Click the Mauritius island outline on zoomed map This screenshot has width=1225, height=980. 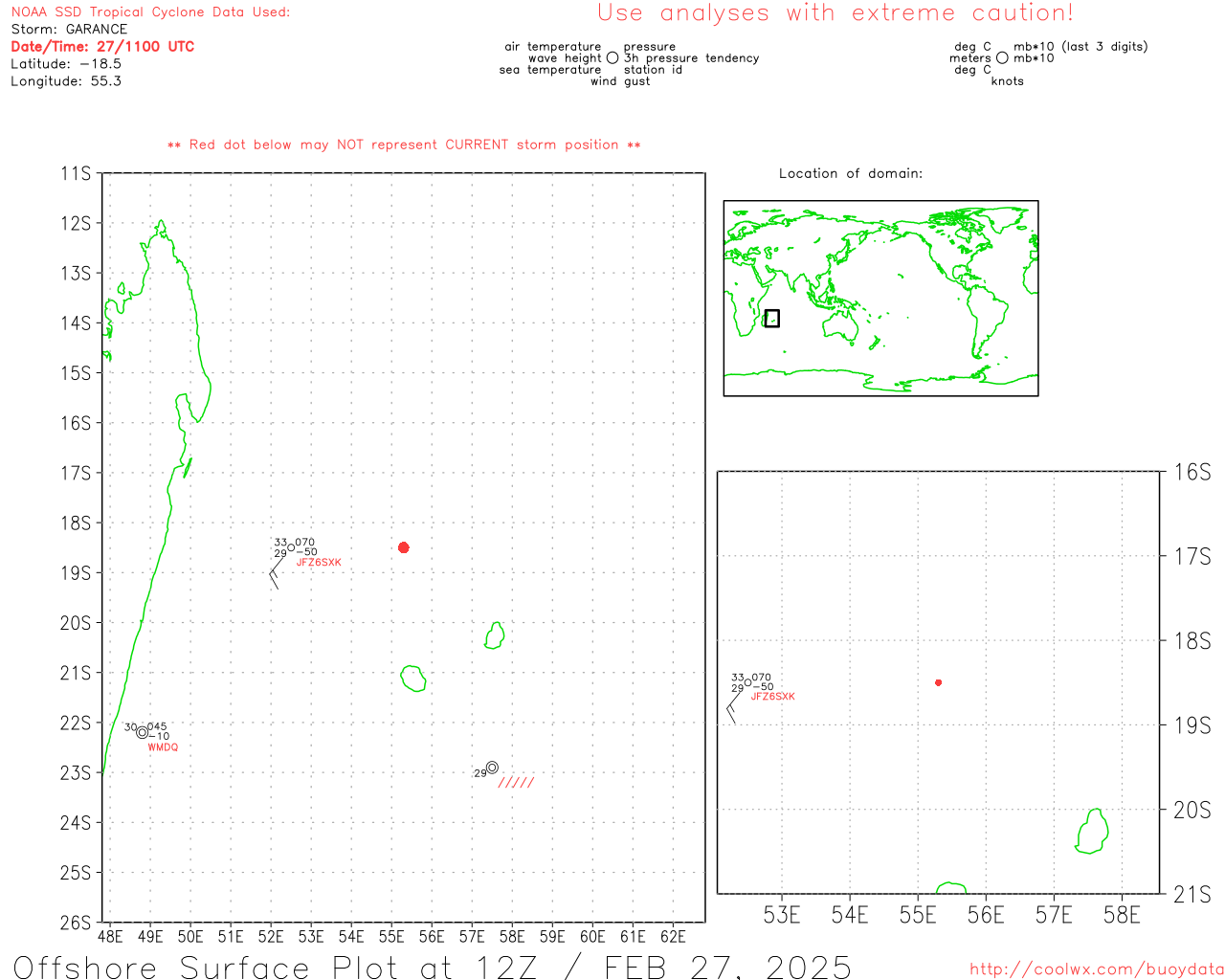(x=1092, y=831)
